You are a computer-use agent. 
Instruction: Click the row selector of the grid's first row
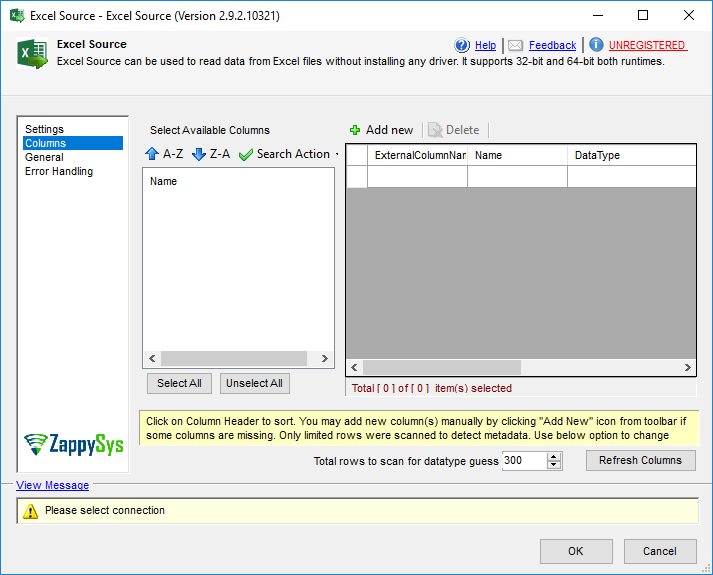point(357,176)
